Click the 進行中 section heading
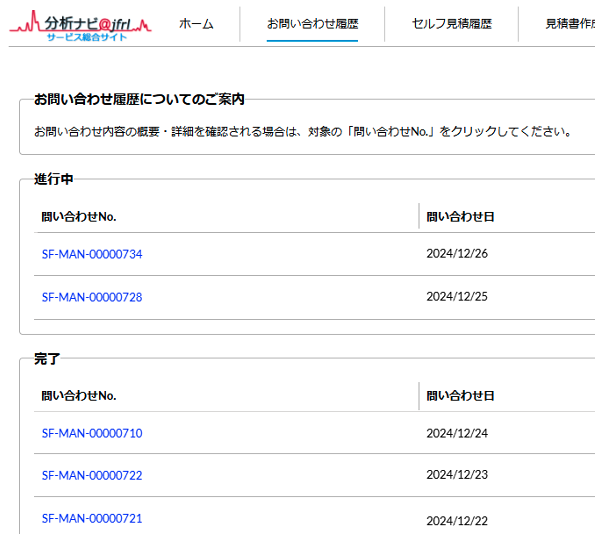This screenshot has height=543, width=608. (54, 179)
